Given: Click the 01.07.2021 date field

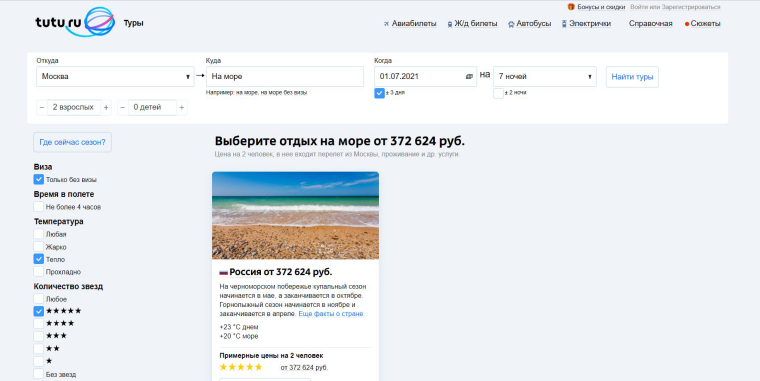Looking at the screenshot, I should (426, 77).
